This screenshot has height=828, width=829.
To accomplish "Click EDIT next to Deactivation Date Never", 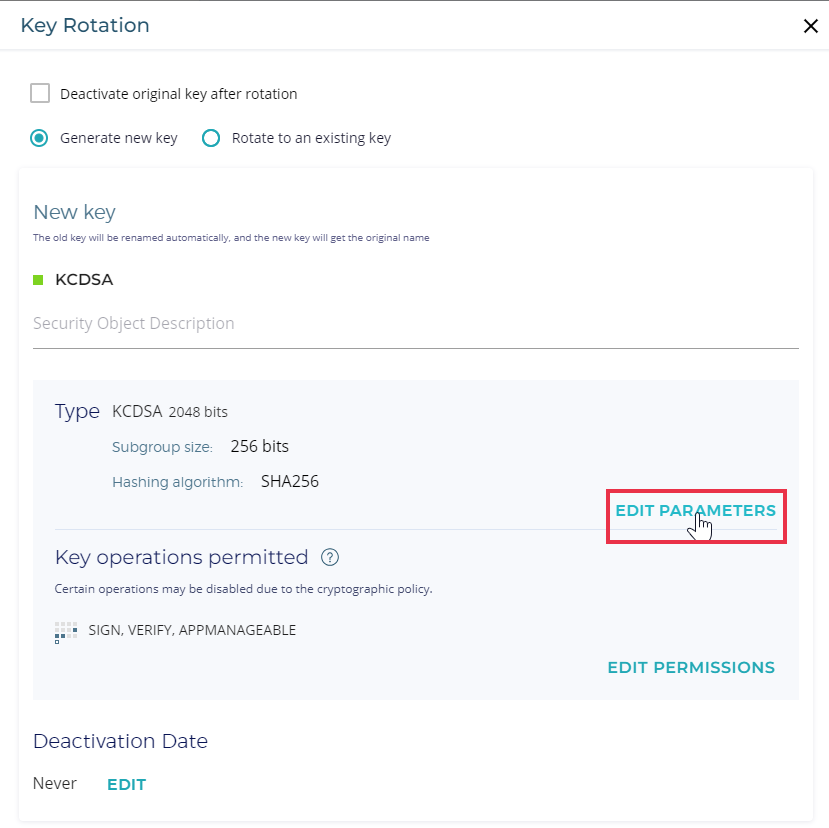I will pyautogui.click(x=126, y=785).
